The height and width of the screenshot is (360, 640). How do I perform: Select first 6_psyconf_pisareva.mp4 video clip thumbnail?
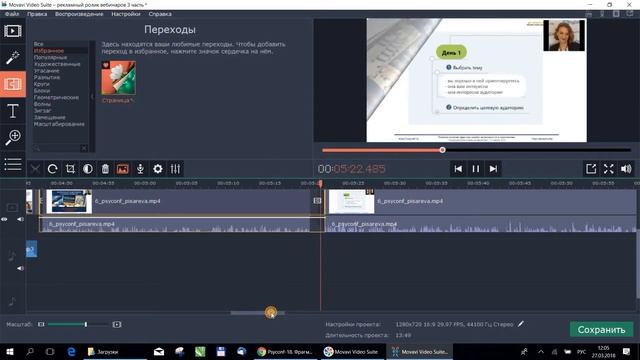69,201
